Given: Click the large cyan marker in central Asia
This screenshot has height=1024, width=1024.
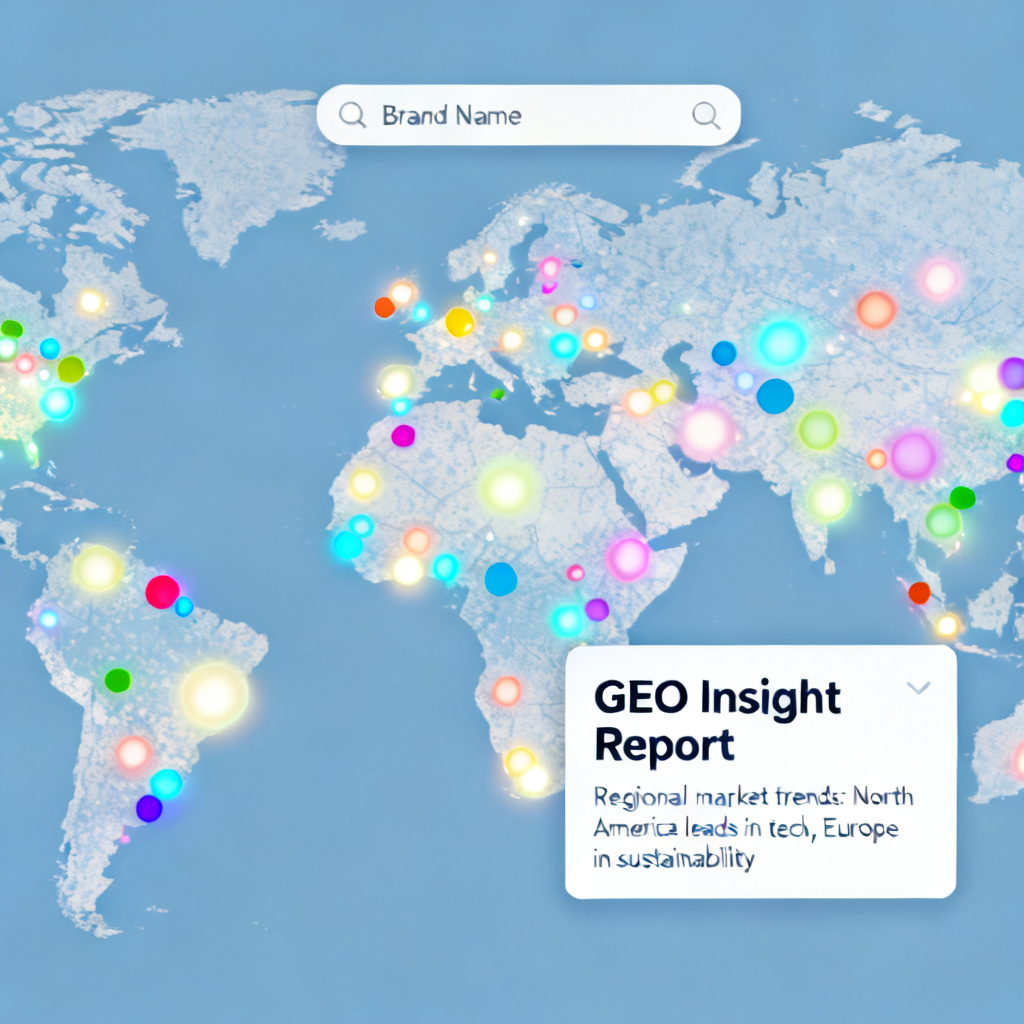Looking at the screenshot, I should pyautogui.click(x=782, y=344).
